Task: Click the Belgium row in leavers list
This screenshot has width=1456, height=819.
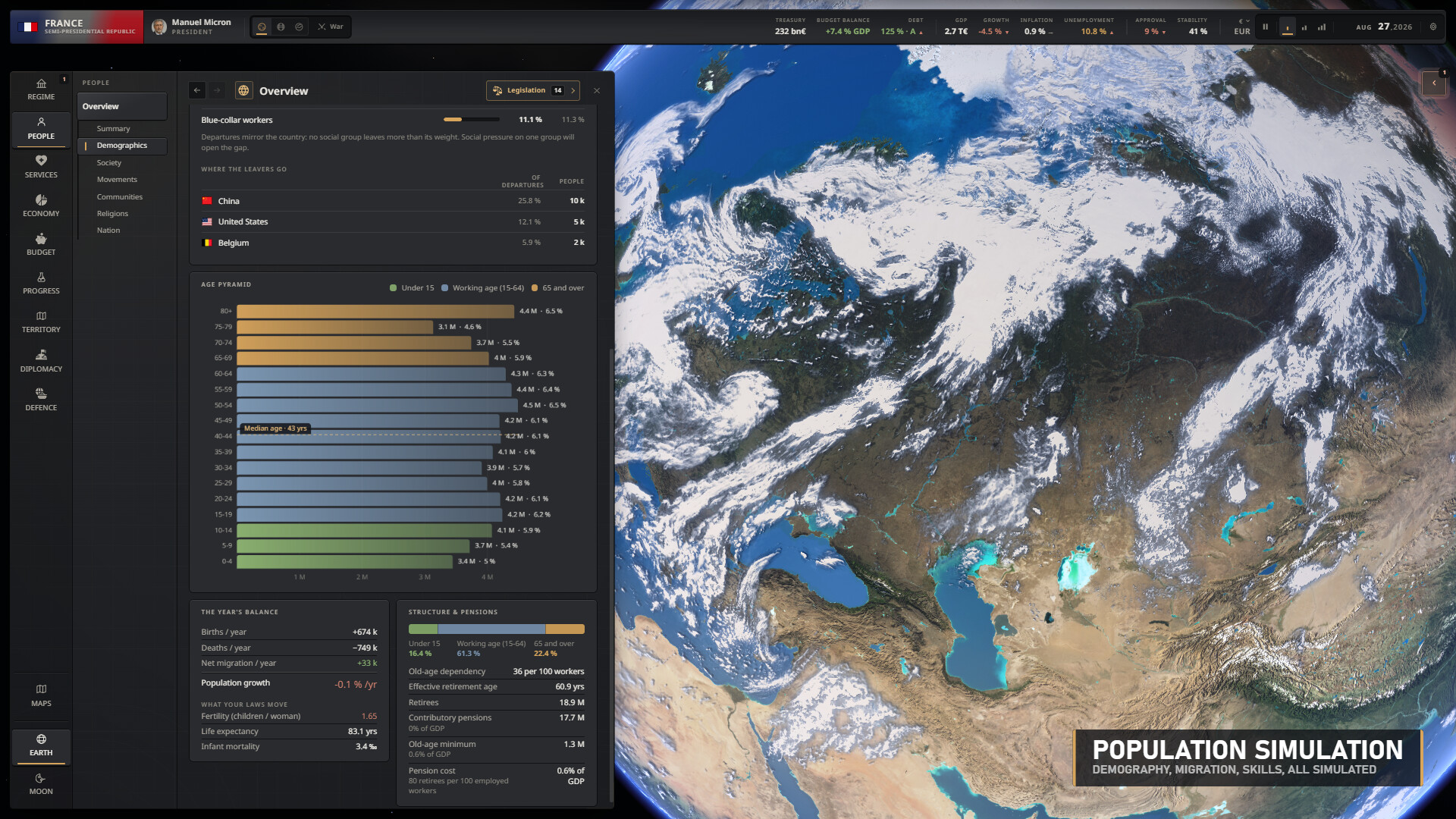Action: point(393,243)
